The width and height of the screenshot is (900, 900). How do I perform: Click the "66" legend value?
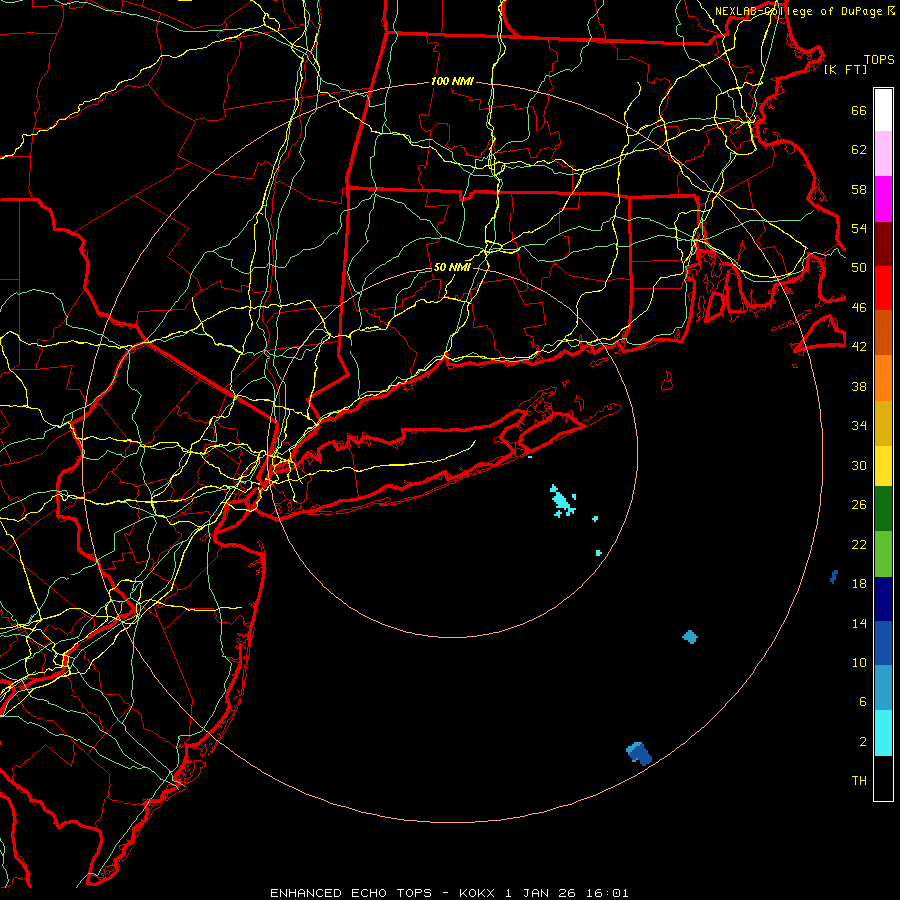pyautogui.click(x=859, y=111)
